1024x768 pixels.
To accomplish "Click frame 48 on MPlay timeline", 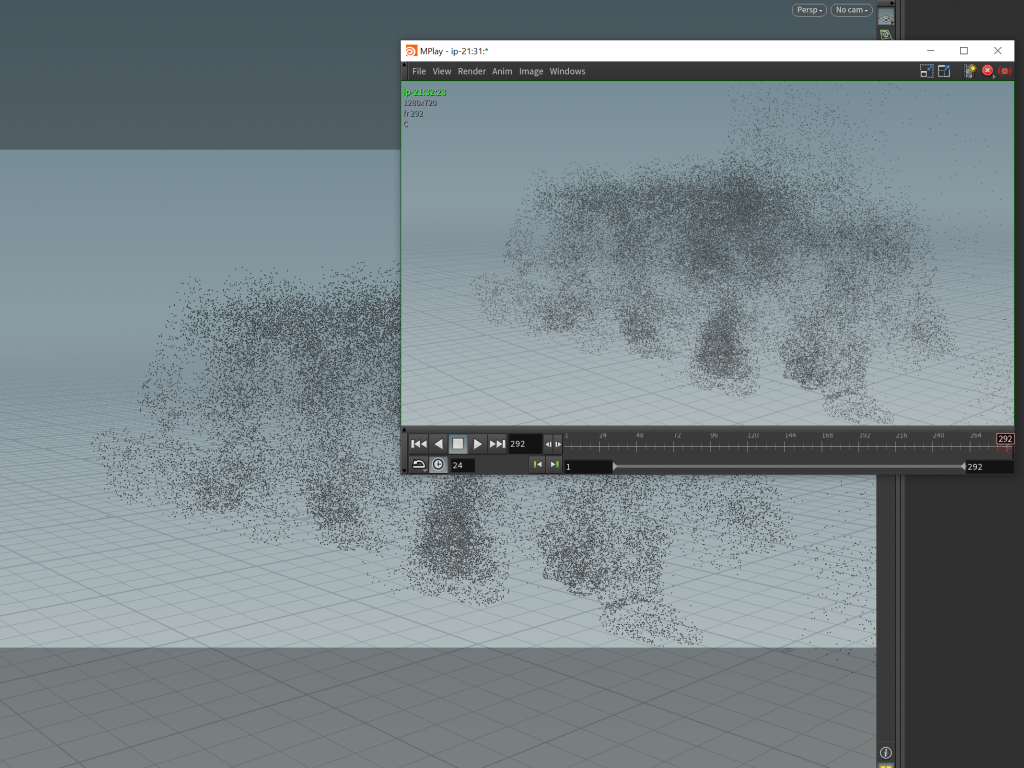I will click(x=637, y=446).
